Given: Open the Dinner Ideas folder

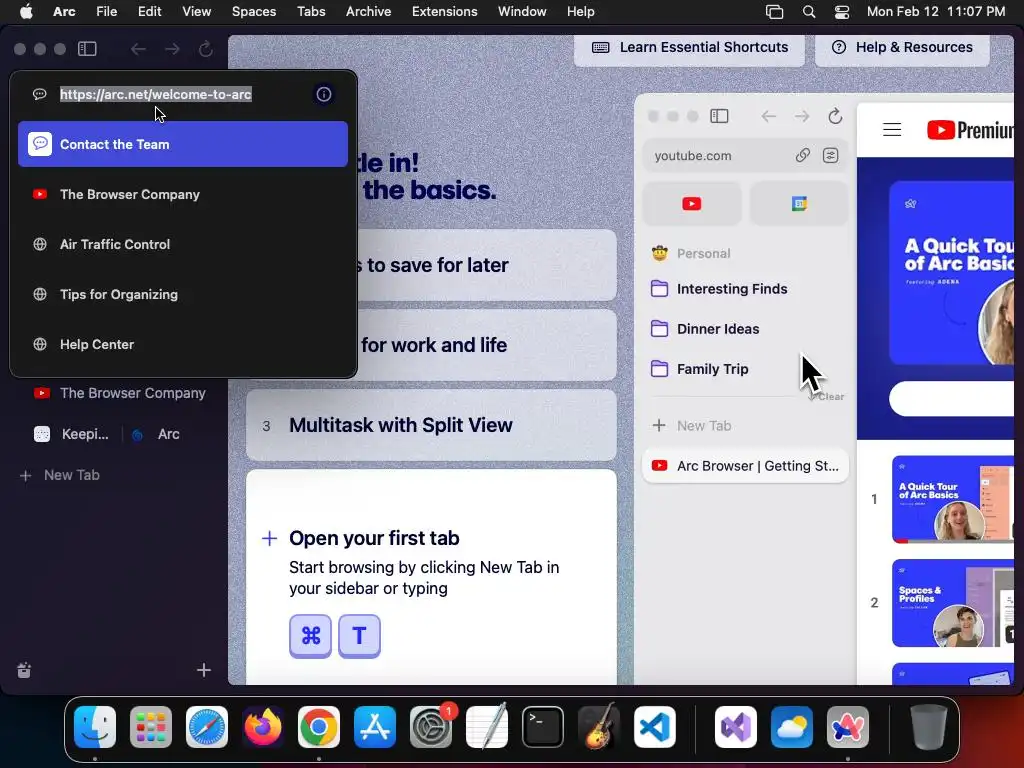Looking at the screenshot, I should (x=705, y=329).
